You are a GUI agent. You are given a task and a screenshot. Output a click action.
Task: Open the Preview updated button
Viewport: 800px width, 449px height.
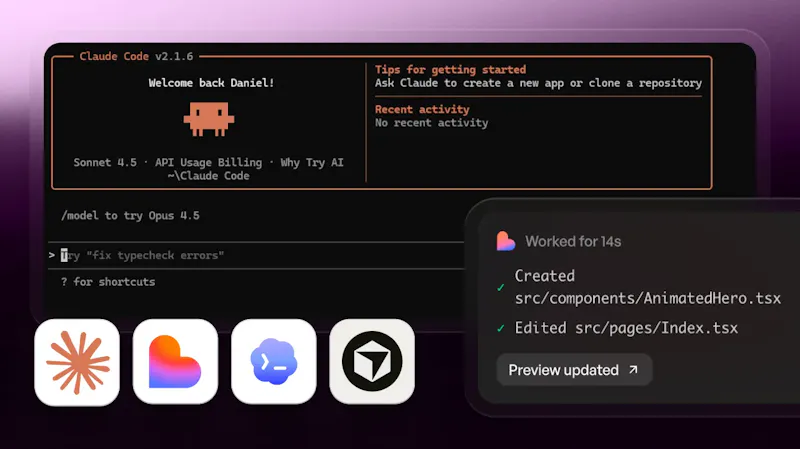574,370
